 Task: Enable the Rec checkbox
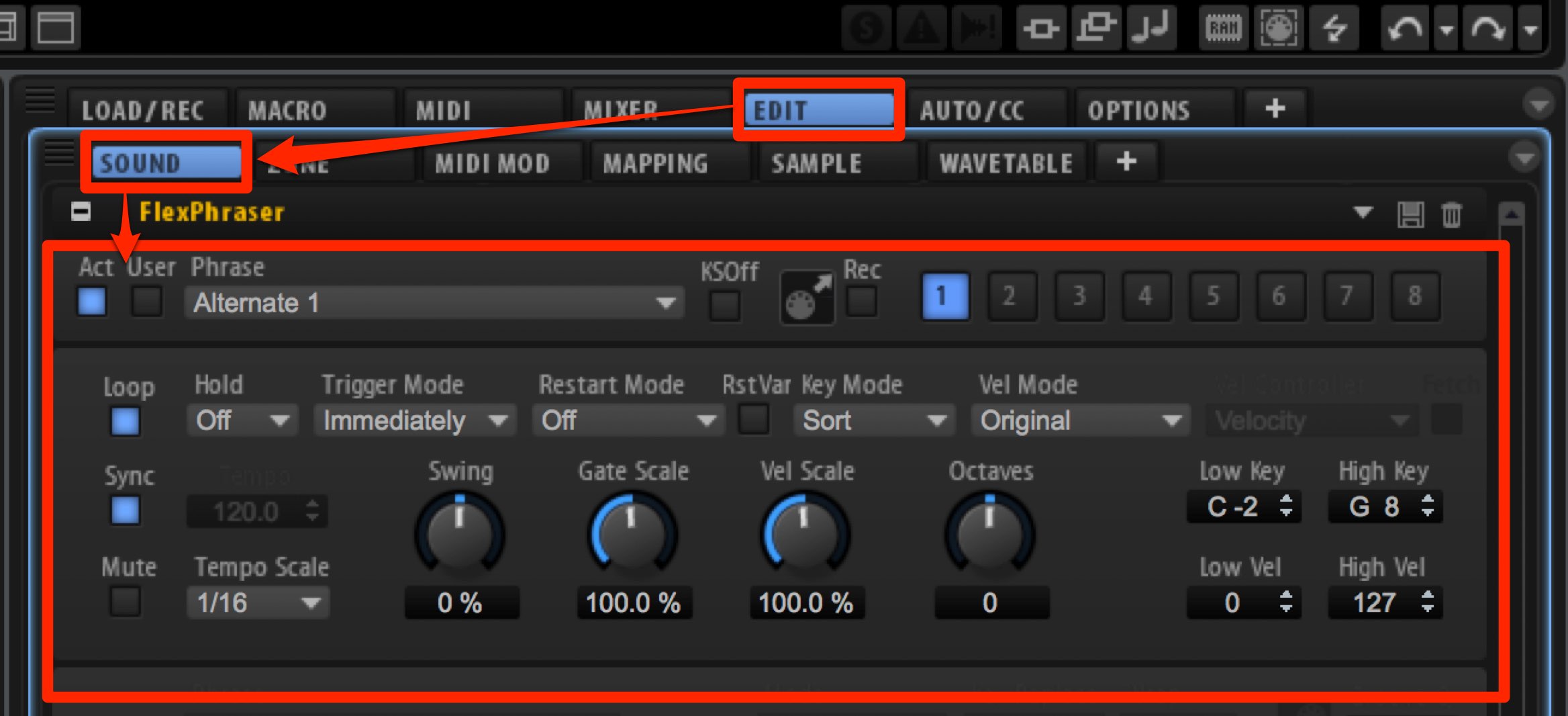(861, 302)
